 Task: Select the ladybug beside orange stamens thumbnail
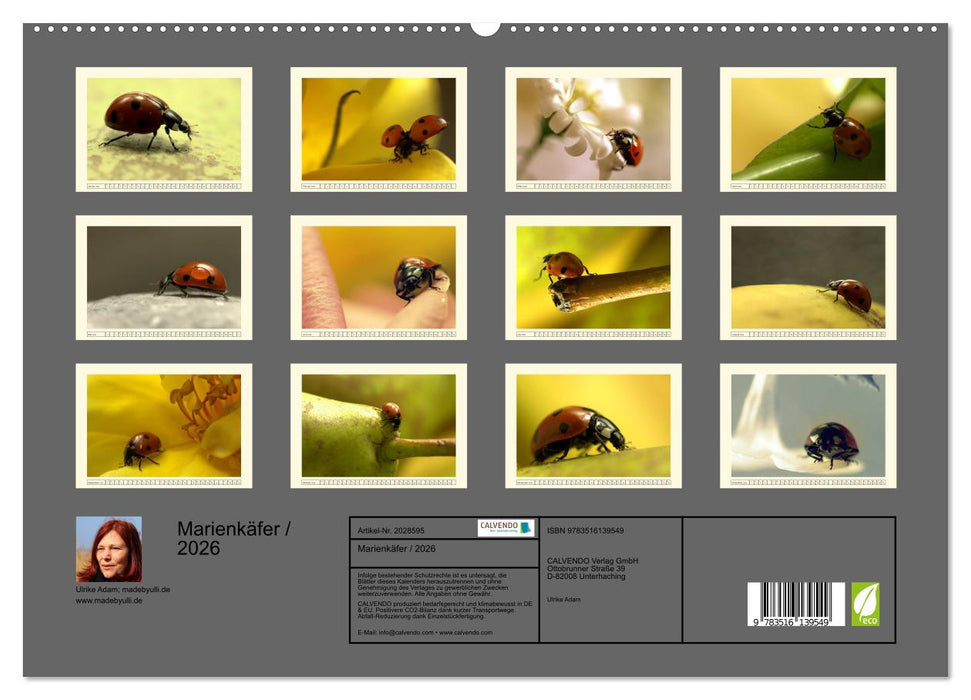pos(164,425)
